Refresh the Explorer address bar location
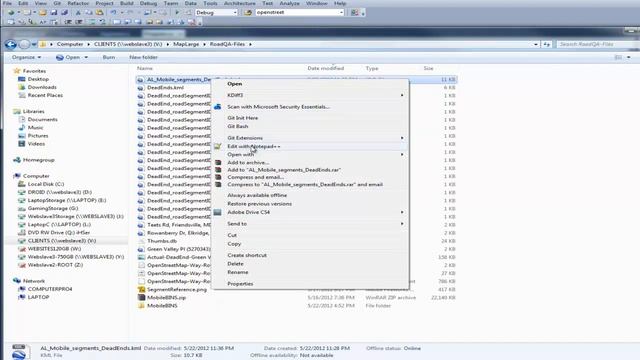This screenshot has height=360, width=640. tap(547, 44)
